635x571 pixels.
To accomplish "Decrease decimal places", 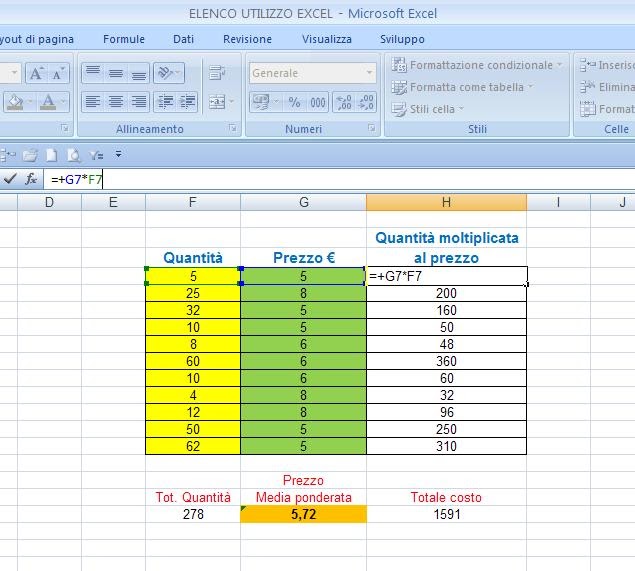I will tap(366, 102).
